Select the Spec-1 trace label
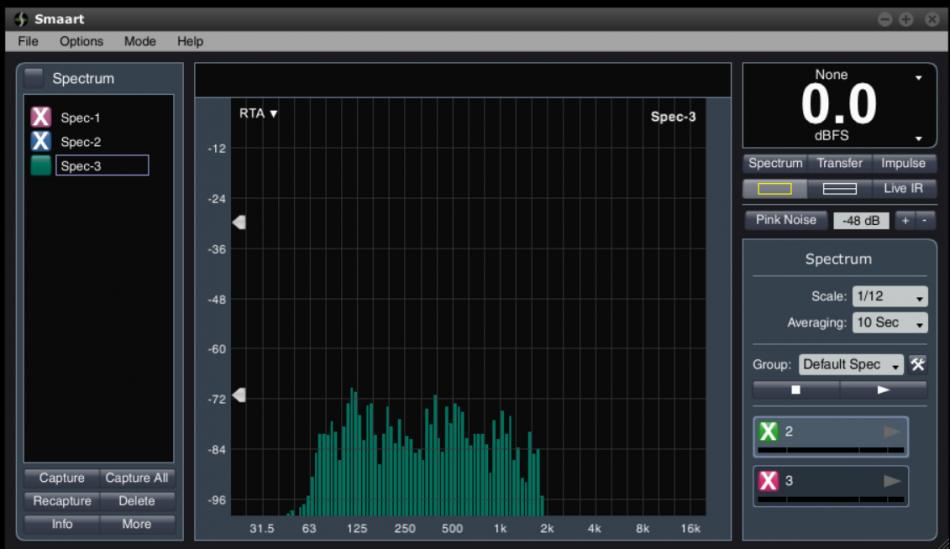 80,118
